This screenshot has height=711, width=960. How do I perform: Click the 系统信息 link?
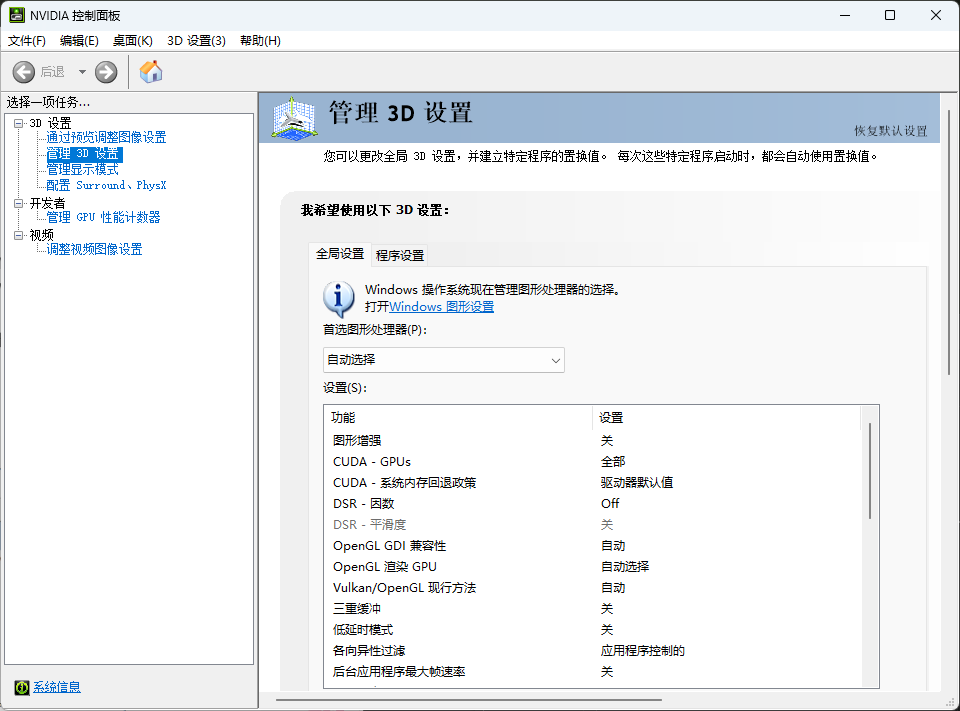[x=57, y=687]
